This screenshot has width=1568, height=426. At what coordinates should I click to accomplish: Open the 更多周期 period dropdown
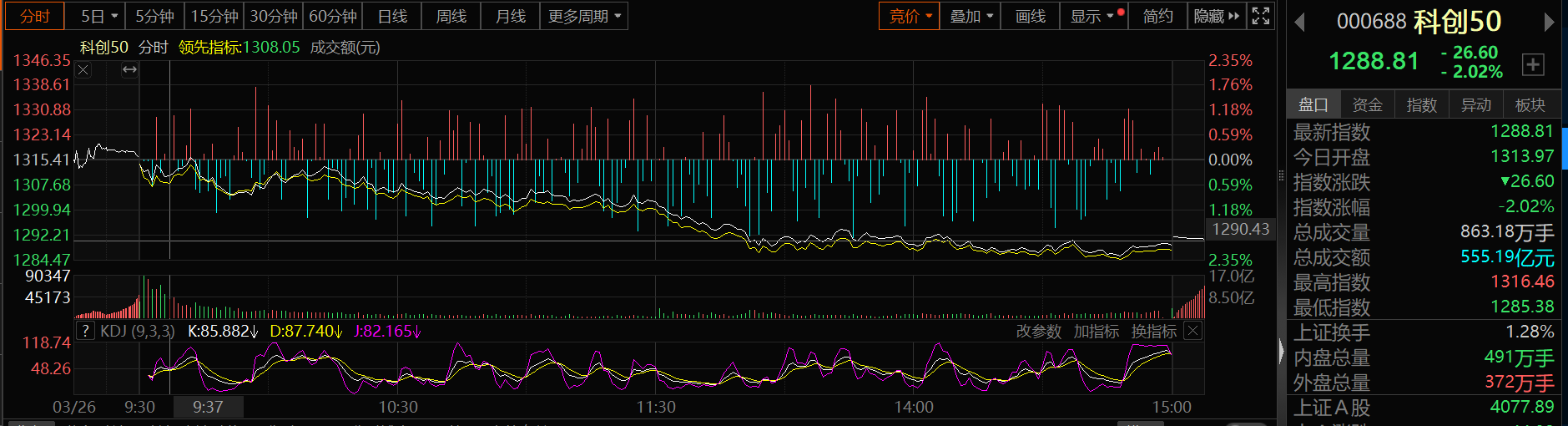coord(584,16)
